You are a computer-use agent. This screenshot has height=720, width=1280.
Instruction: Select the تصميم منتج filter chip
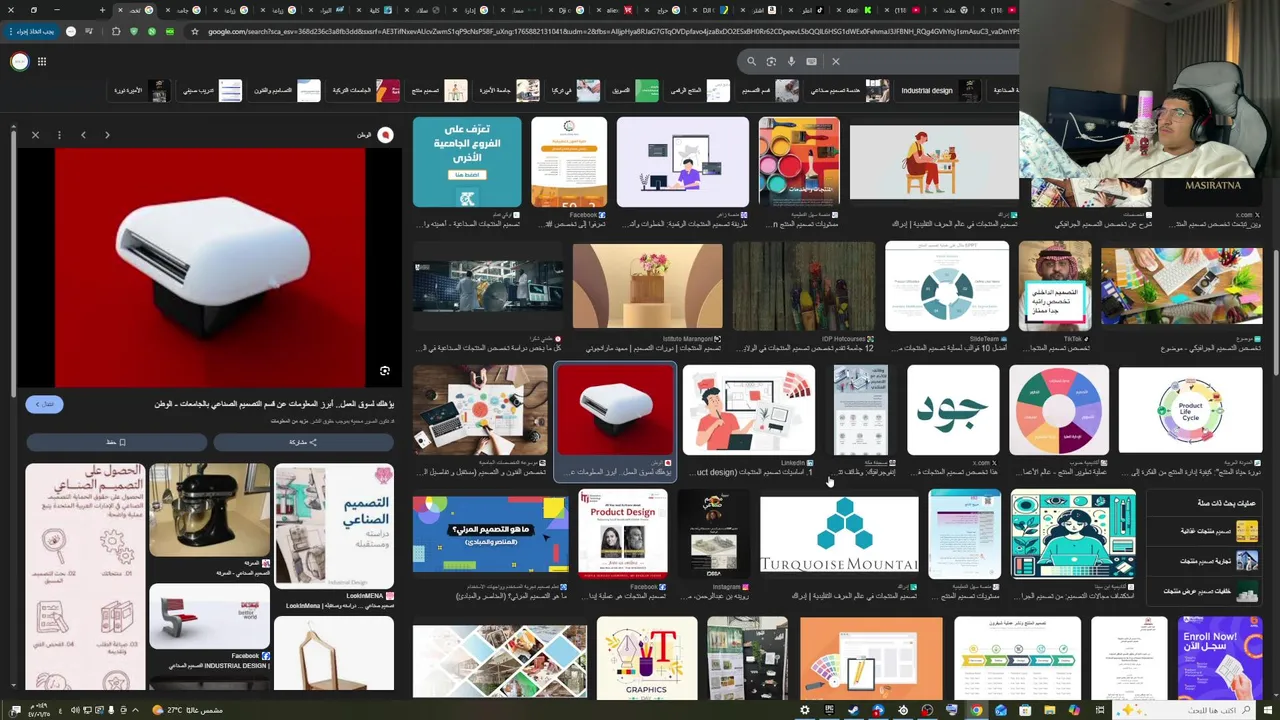438,90
